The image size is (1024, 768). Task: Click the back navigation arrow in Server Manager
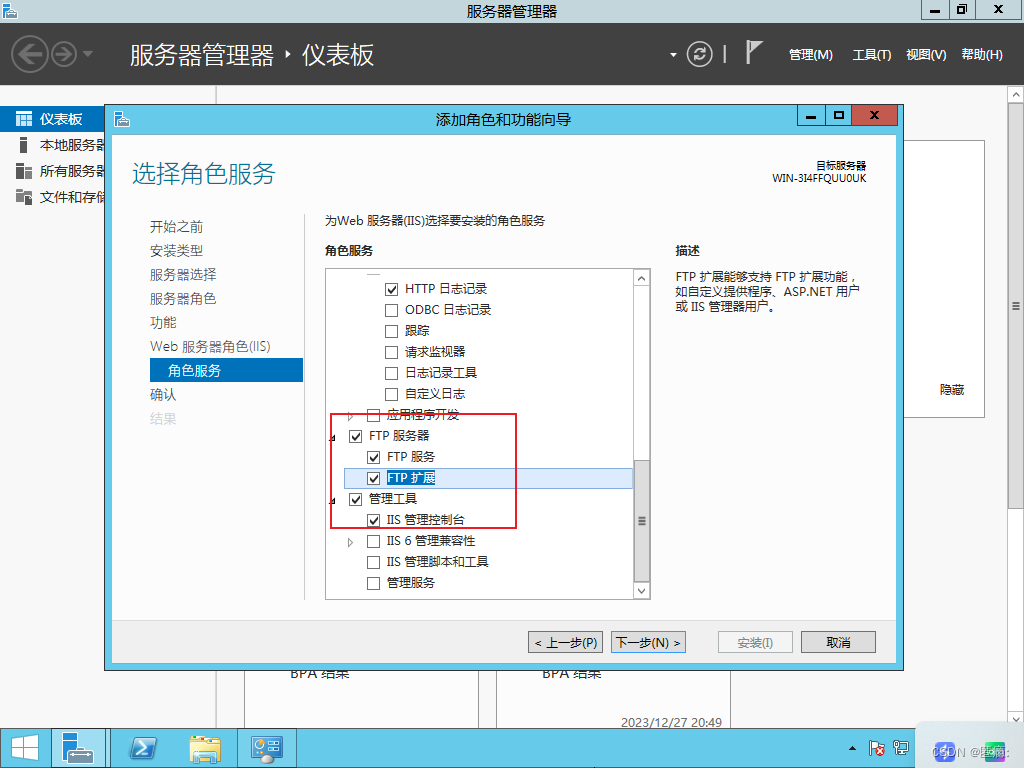[30, 54]
